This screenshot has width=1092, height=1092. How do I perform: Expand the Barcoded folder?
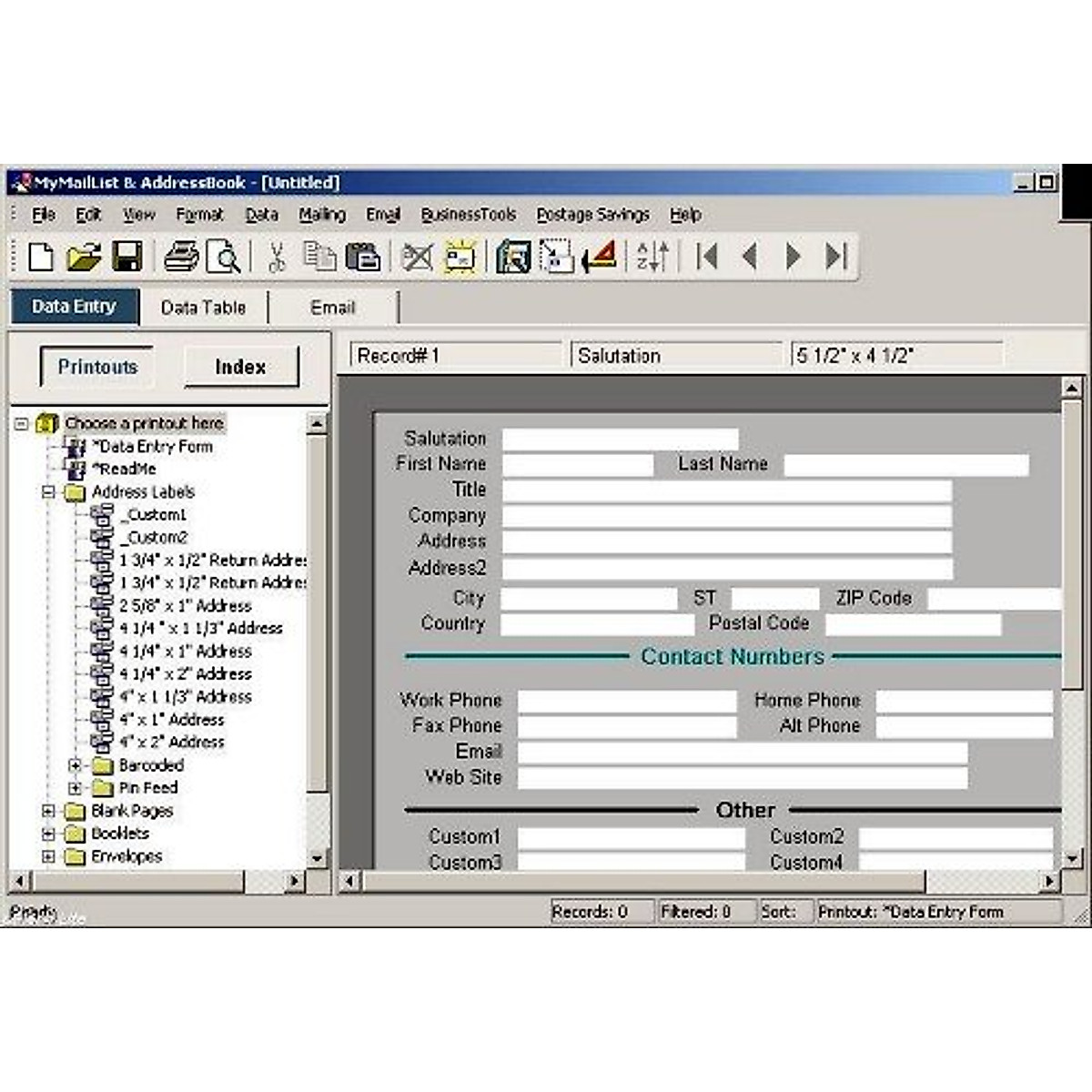76,765
